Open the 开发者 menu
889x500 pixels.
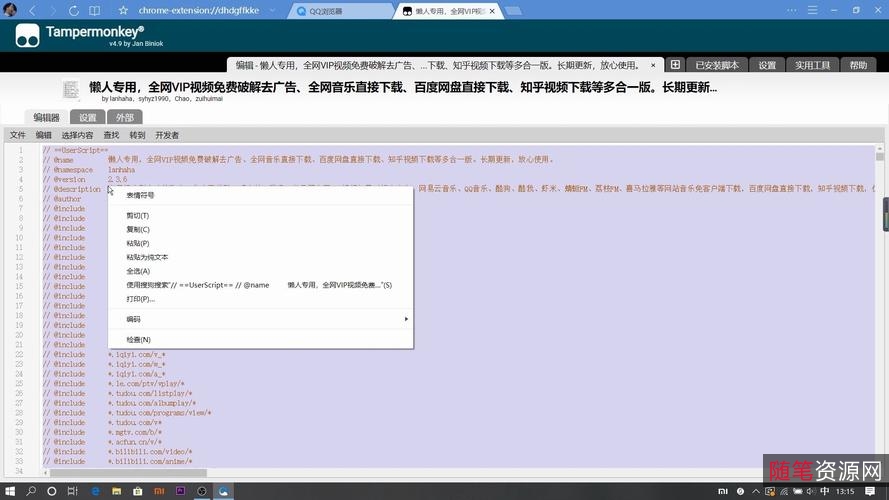(167, 135)
